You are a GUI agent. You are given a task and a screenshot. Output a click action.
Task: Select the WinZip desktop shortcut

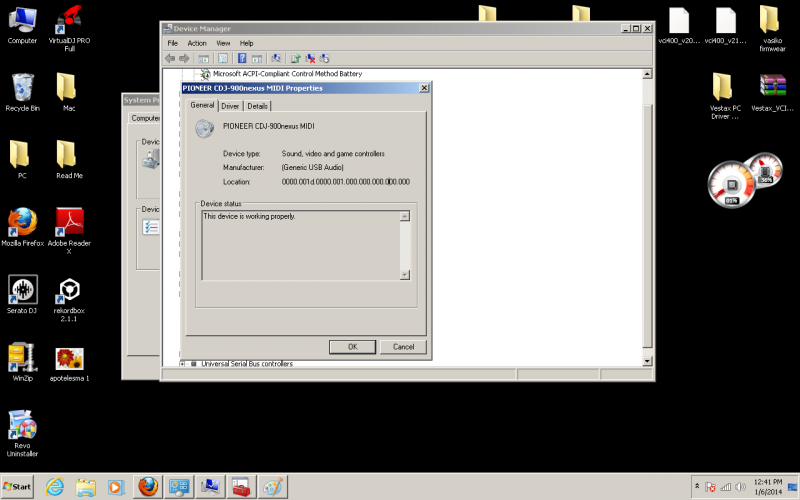(x=22, y=362)
